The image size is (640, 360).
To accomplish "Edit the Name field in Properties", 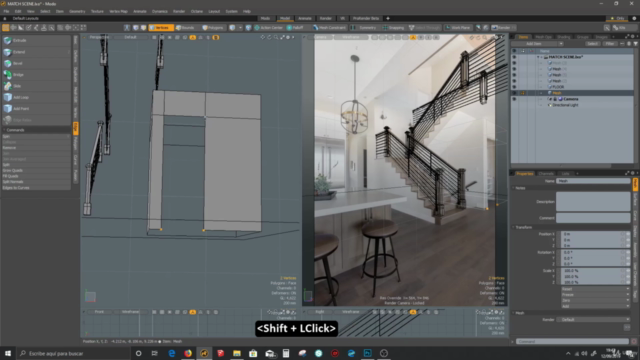I will 593,181.
